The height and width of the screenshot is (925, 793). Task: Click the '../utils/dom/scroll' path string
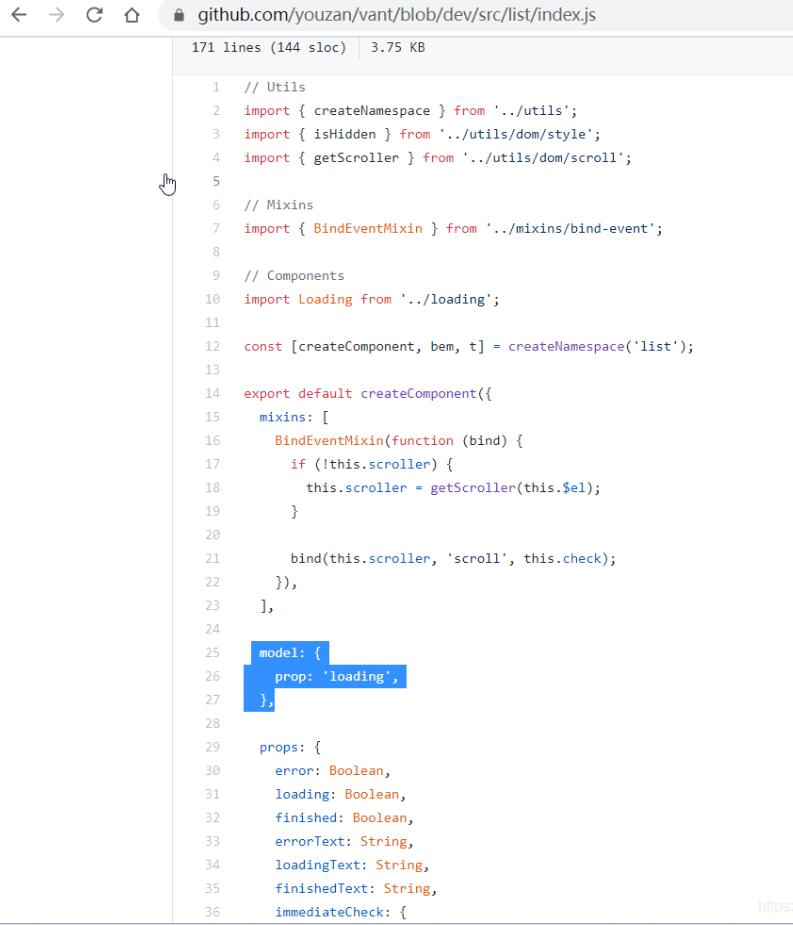pos(543,158)
